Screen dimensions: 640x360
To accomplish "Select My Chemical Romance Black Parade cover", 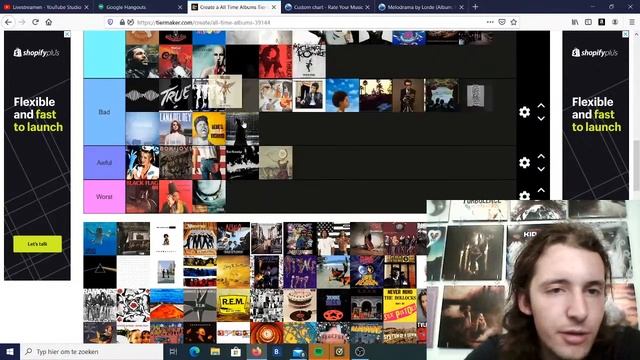I will [x=309, y=61].
